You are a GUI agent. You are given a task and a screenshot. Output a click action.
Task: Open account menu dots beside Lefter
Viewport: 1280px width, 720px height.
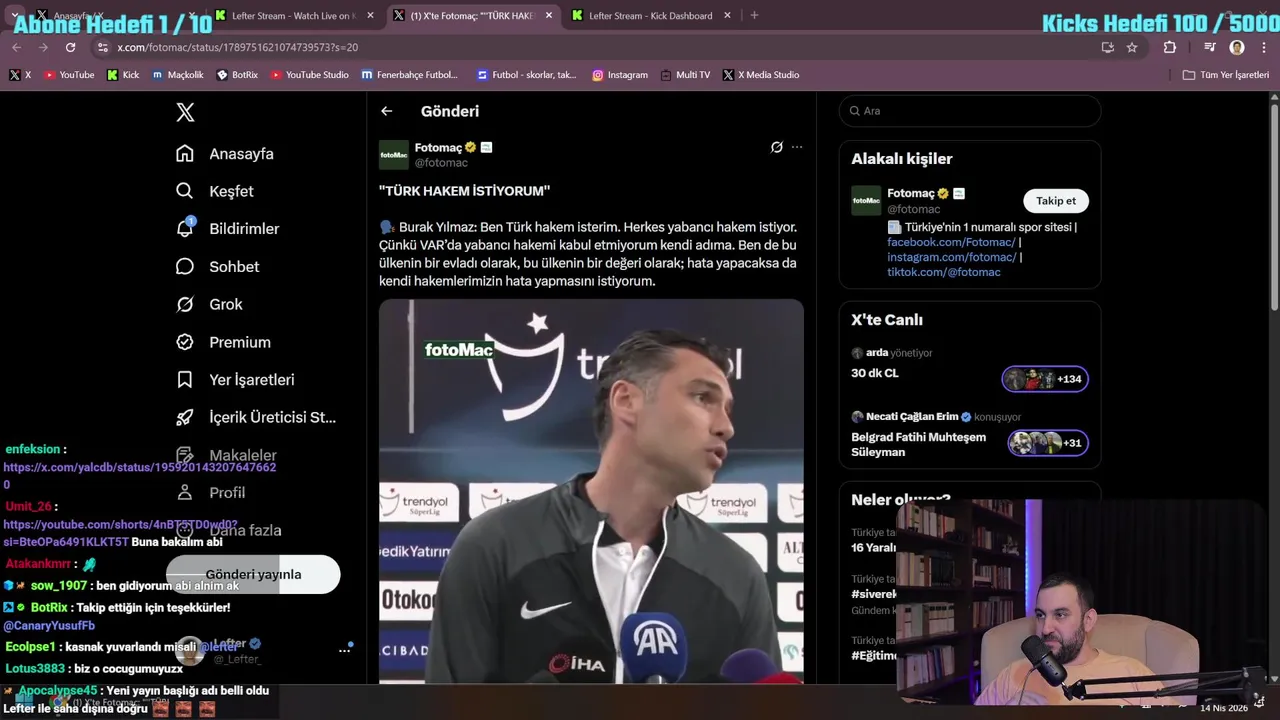click(x=344, y=650)
